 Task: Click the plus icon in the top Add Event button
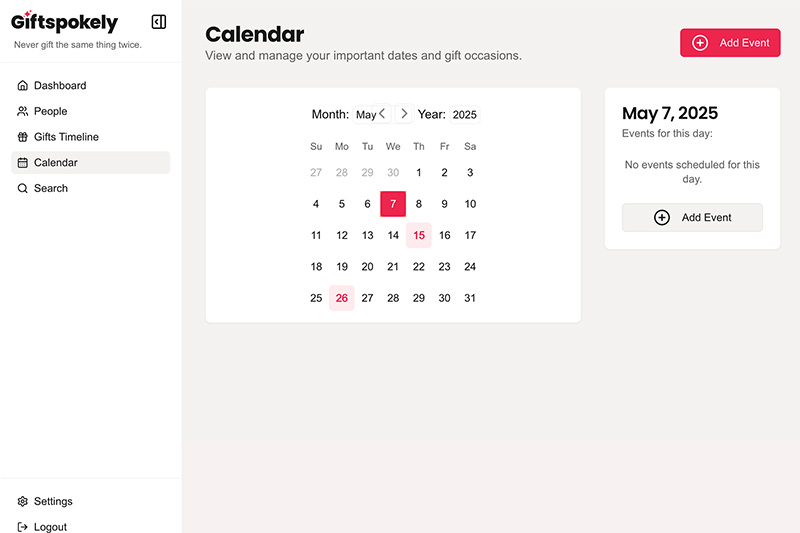pyautogui.click(x=699, y=43)
